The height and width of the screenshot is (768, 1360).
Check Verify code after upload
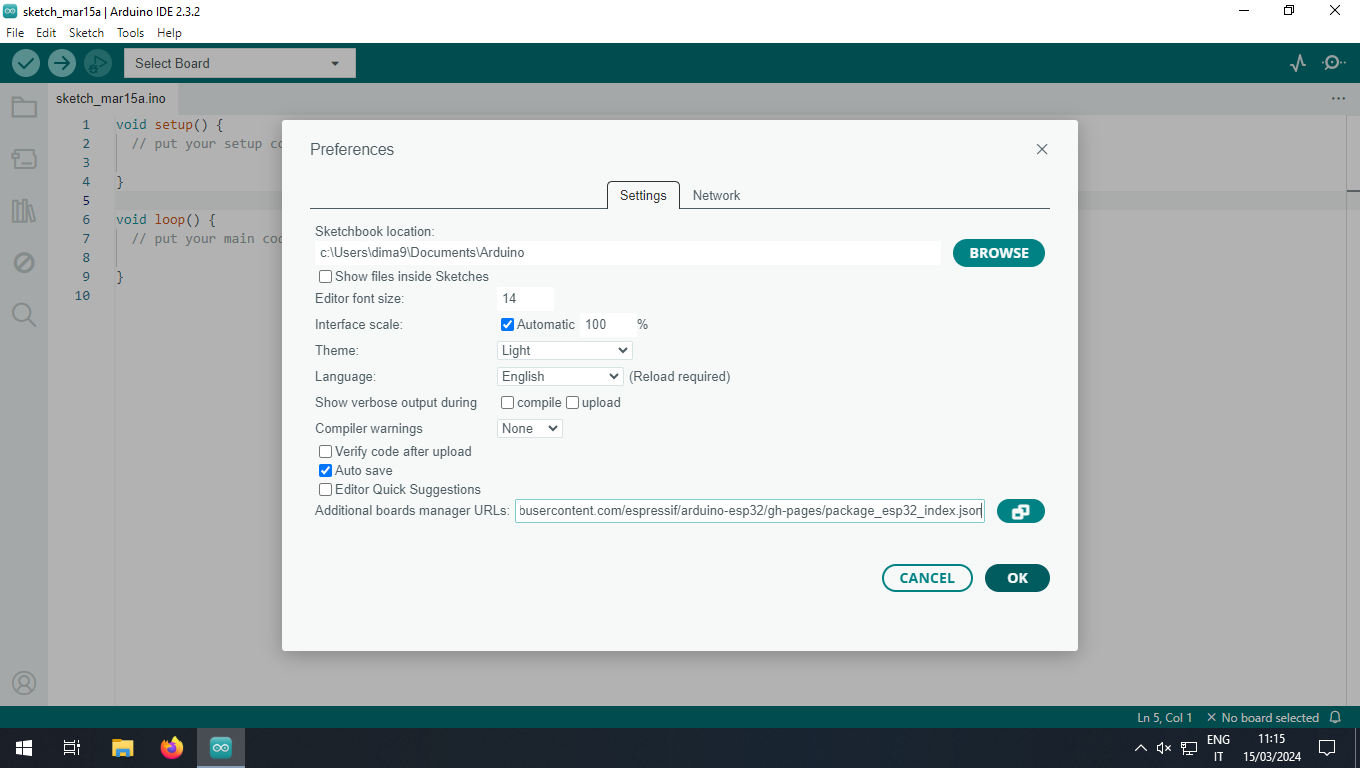(325, 451)
